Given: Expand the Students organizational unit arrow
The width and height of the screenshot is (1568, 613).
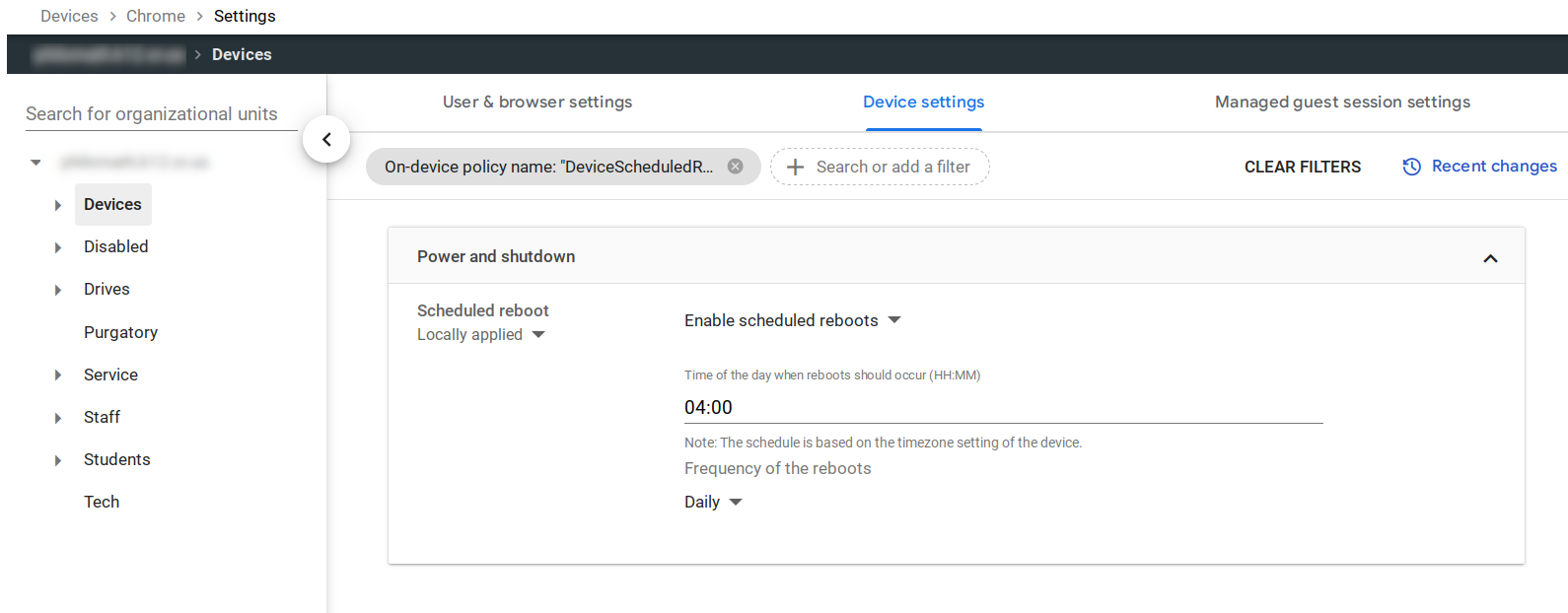Looking at the screenshot, I should pos(58,460).
